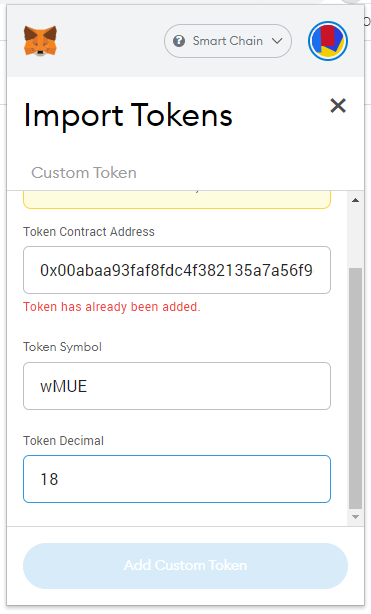Image resolution: width=371 pixels, height=614 pixels.
Task: Select the Token Symbol field containing wMUE
Action: point(177,386)
